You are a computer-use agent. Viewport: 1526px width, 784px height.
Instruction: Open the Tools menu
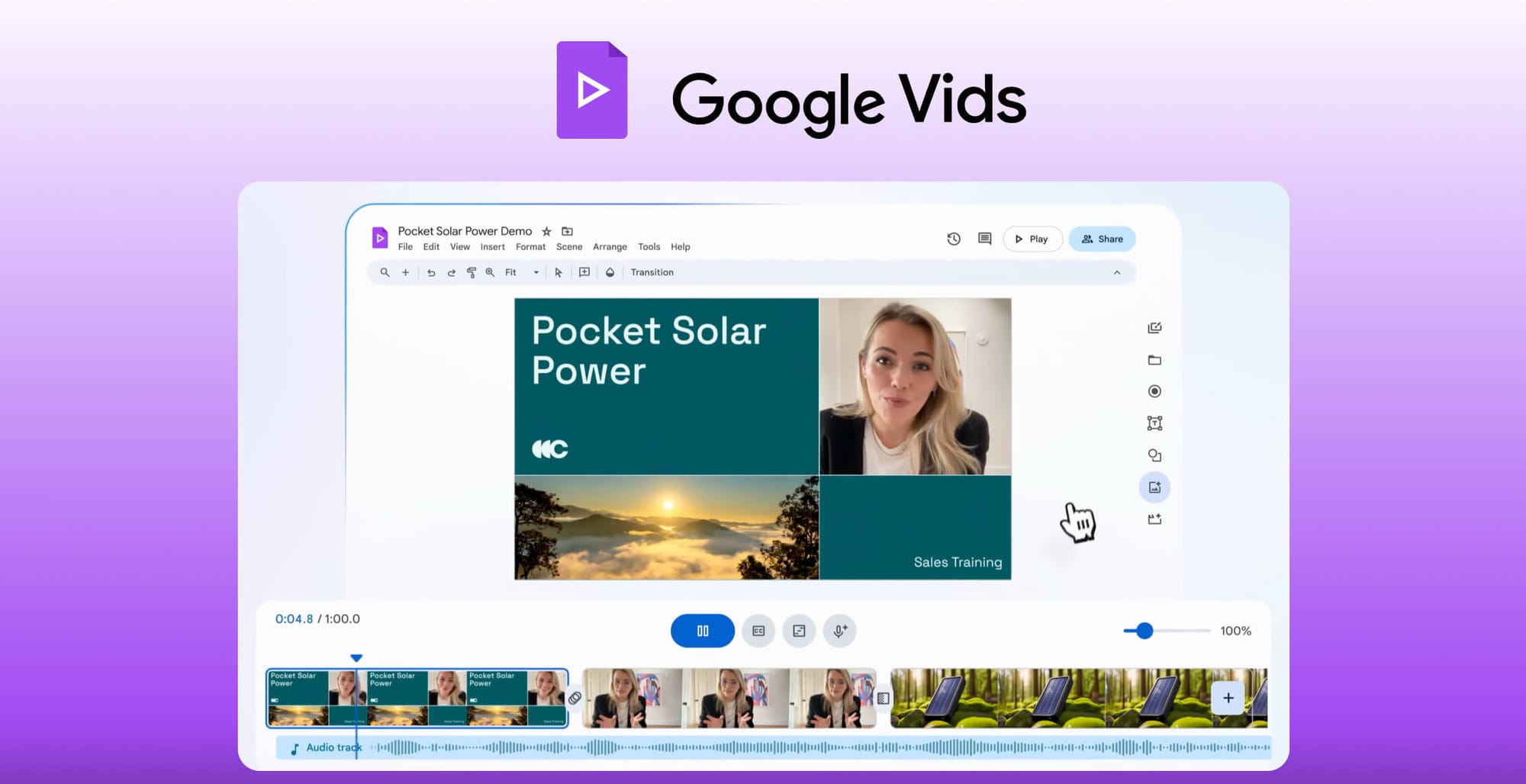pos(649,246)
